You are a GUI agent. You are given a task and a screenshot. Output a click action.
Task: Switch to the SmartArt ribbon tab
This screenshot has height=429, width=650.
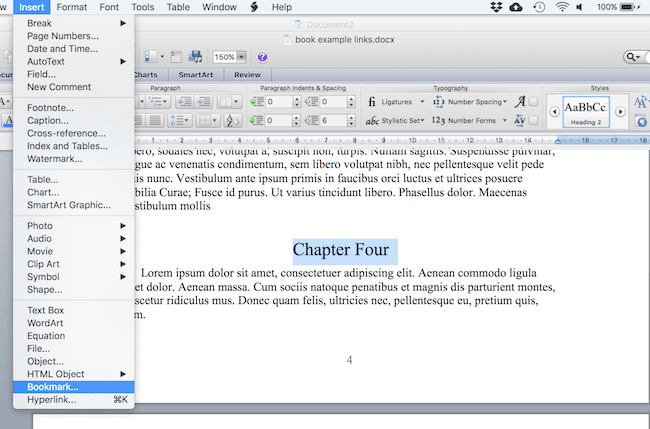[196, 75]
